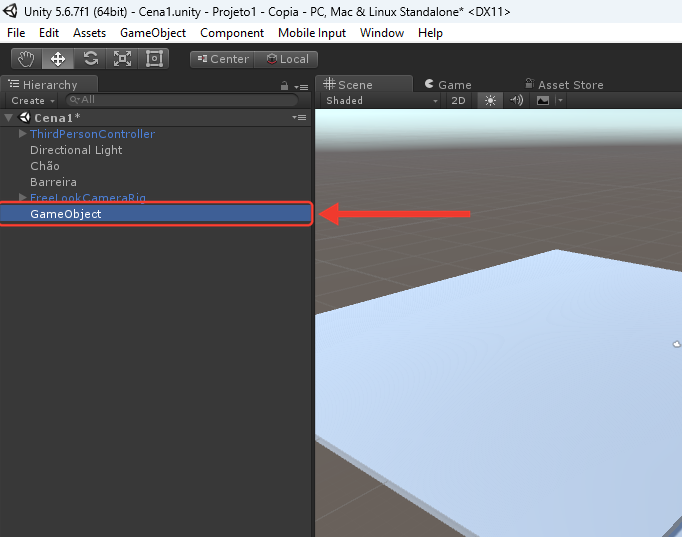Toggle scene audio speaker icon
This screenshot has height=537, width=682.
coord(516,100)
